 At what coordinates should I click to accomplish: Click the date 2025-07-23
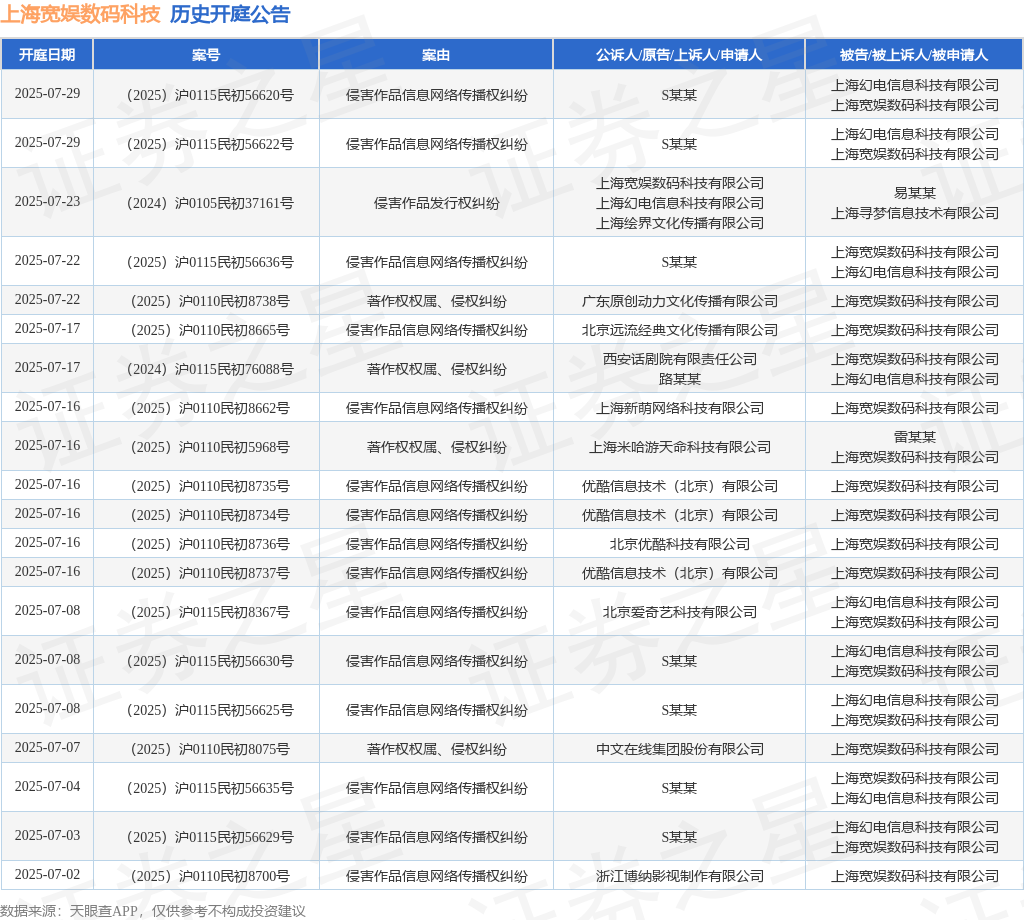tap(47, 201)
